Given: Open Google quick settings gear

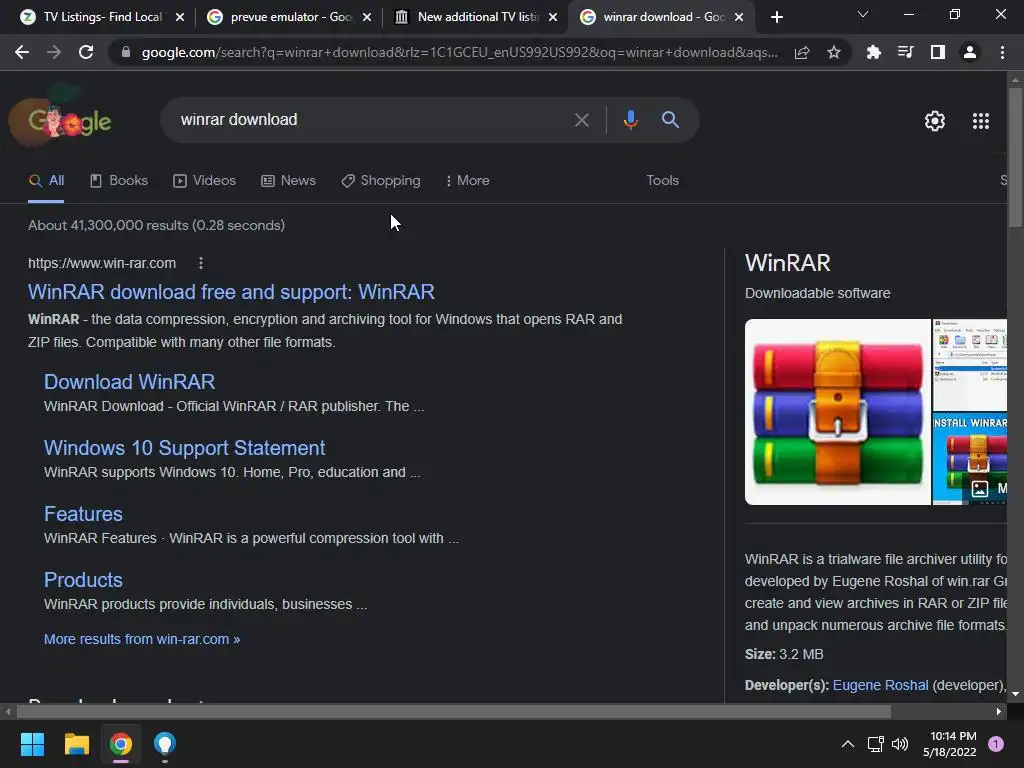Looking at the screenshot, I should click(x=935, y=121).
